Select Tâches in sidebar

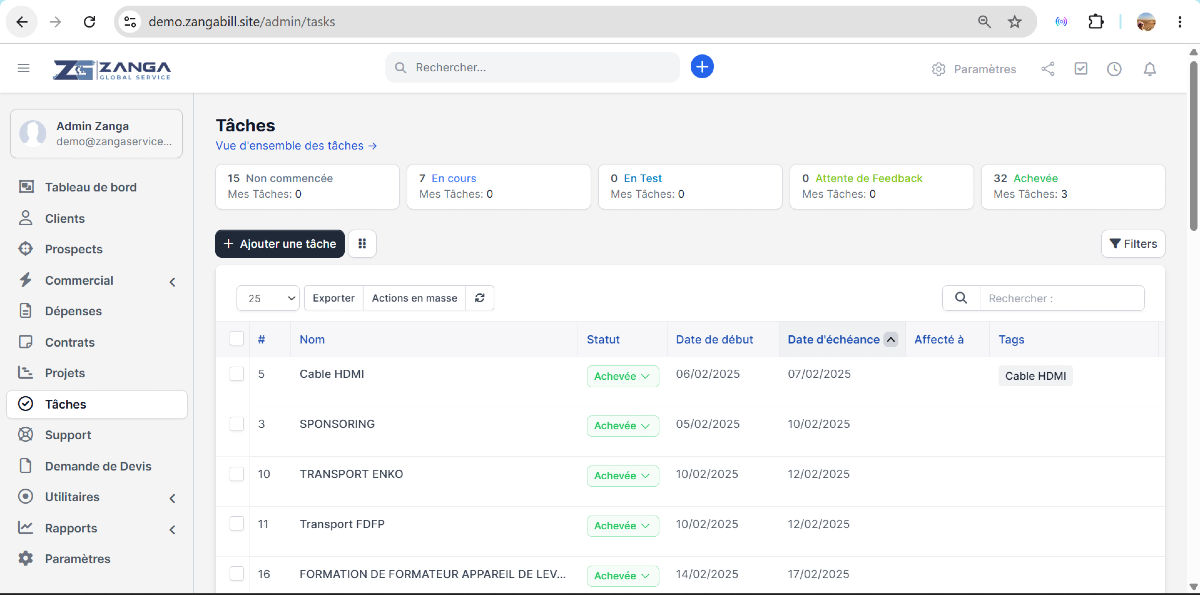(96, 404)
